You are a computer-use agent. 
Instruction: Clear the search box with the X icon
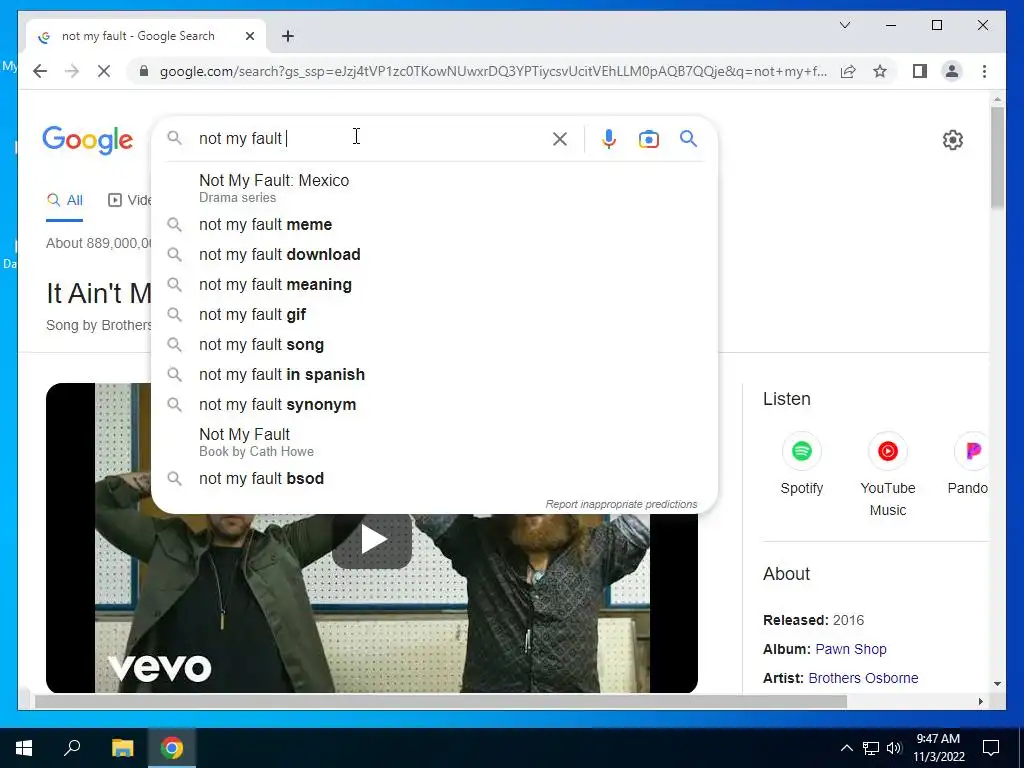tap(560, 139)
